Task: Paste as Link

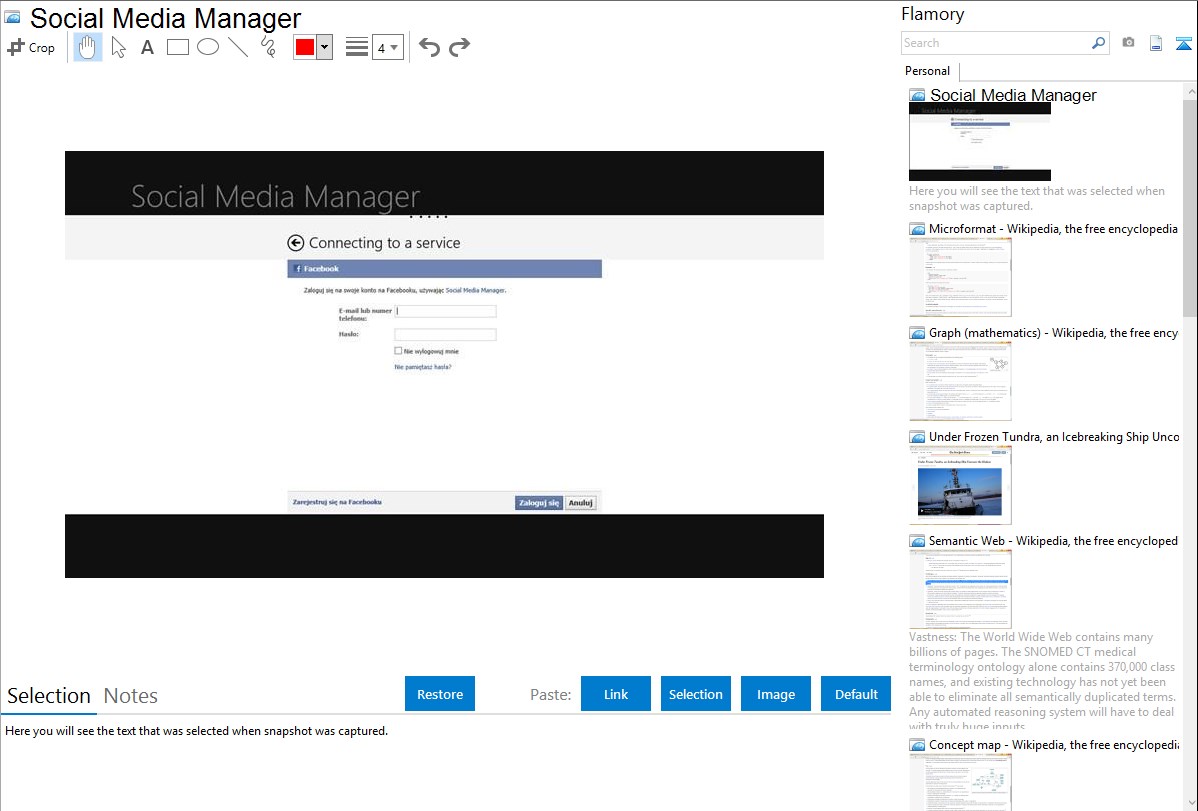Action: (616, 694)
